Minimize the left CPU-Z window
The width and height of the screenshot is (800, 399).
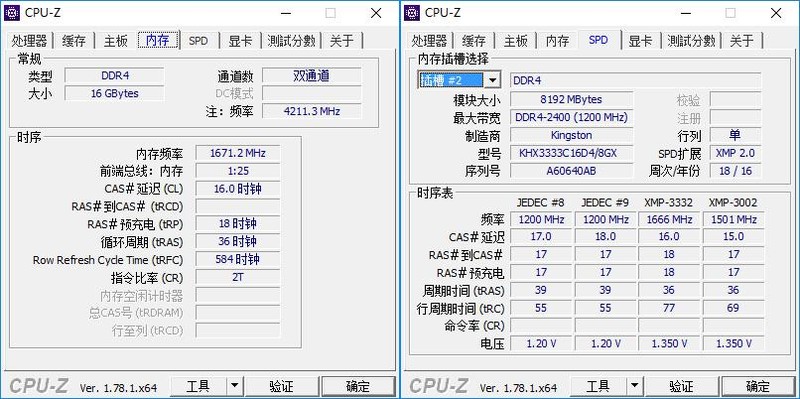pos(285,13)
